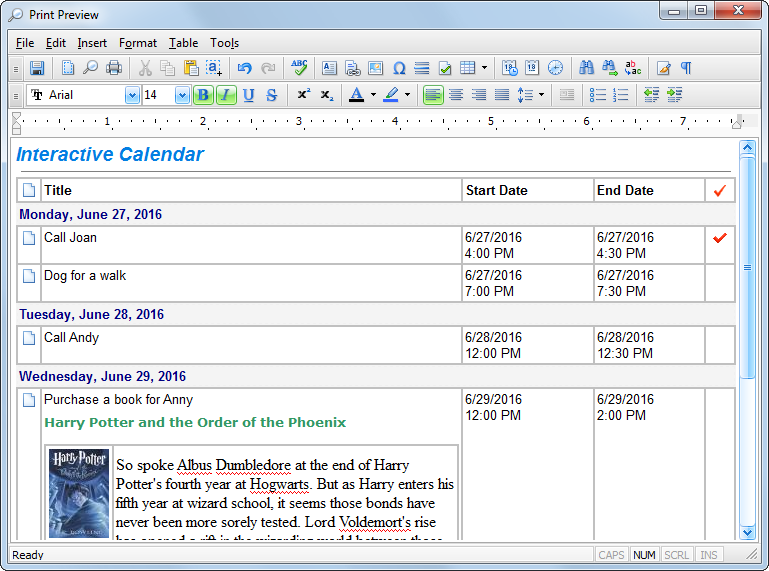The width and height of the screenshot is (769, 571).
Task: Toggle Underline formatting
Action: [249, 95]
